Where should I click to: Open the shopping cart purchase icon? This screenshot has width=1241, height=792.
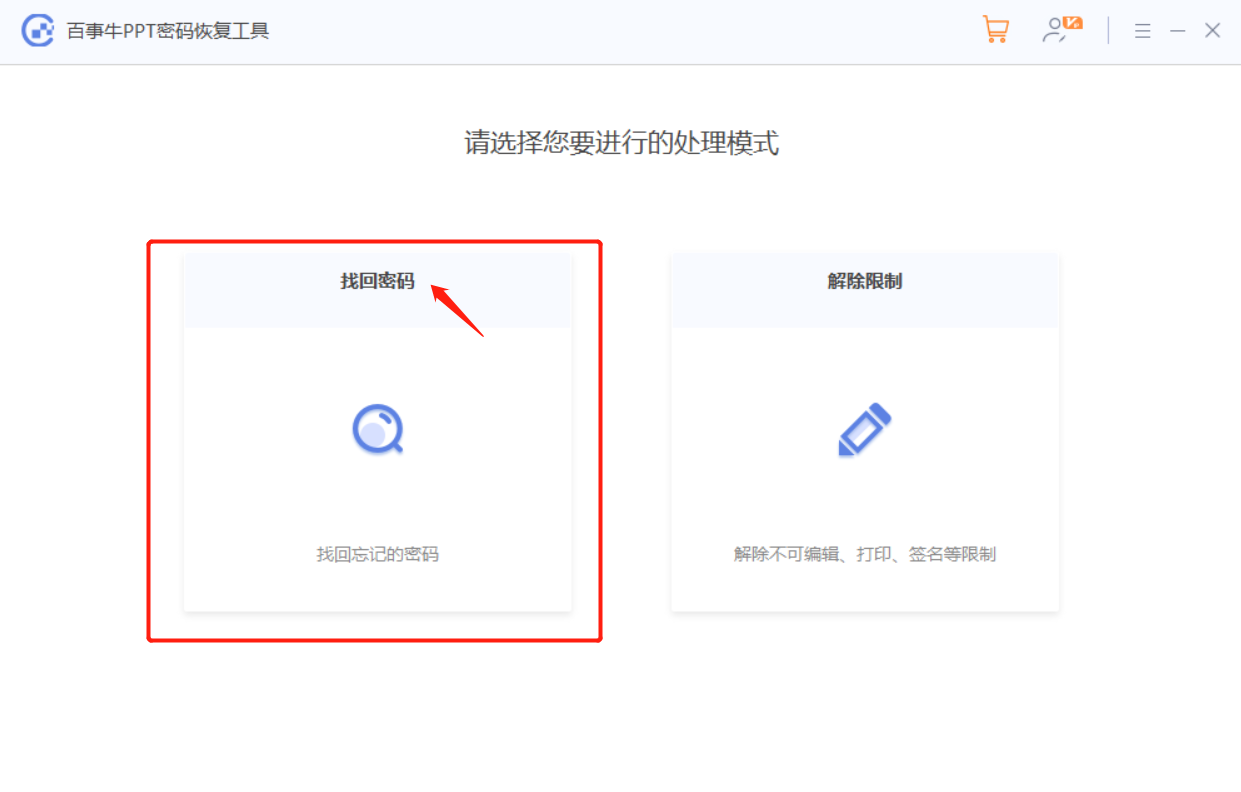(995, 30)
